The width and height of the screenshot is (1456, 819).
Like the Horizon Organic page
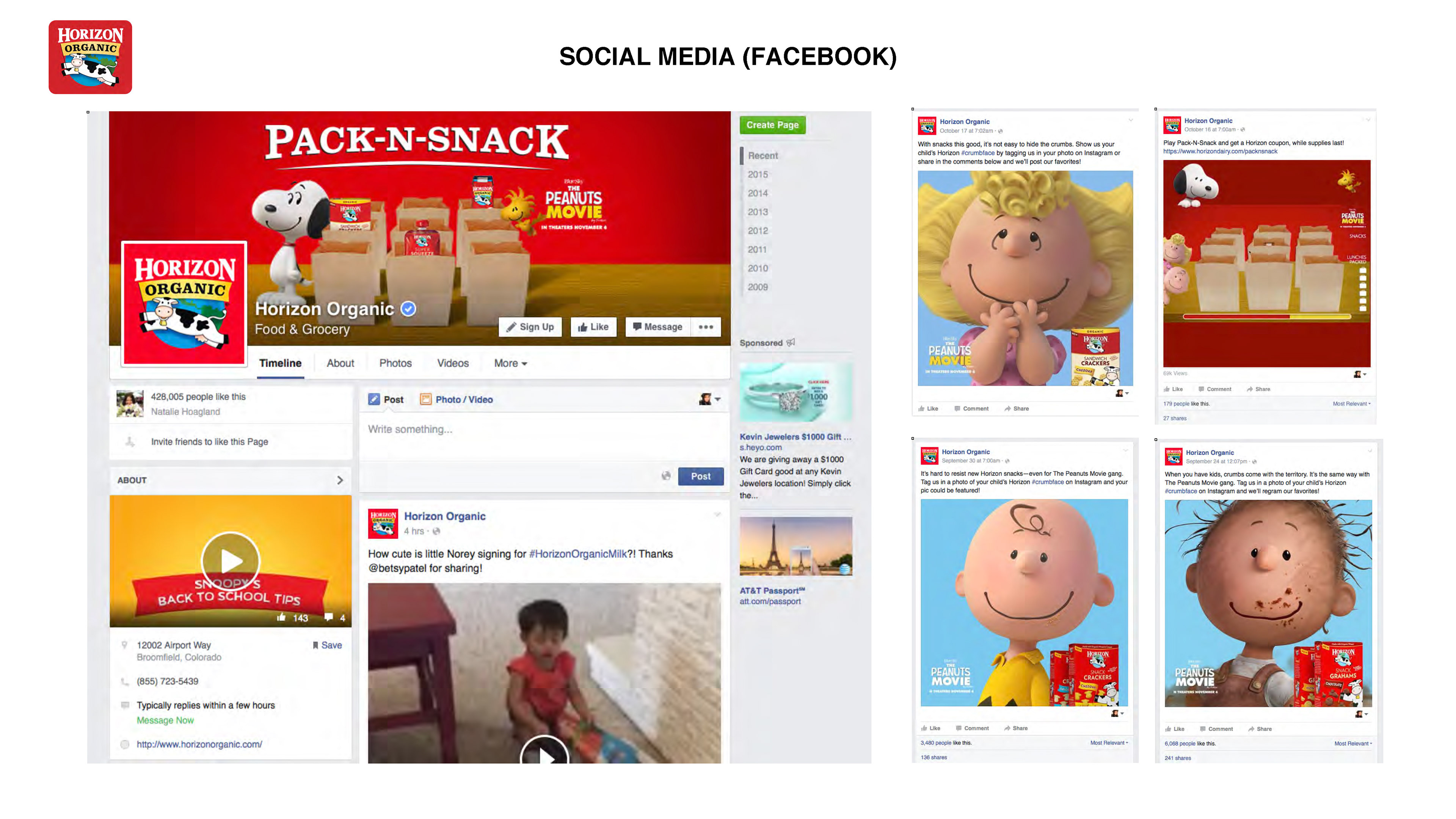pyautogui.click(x=593, y=327)
